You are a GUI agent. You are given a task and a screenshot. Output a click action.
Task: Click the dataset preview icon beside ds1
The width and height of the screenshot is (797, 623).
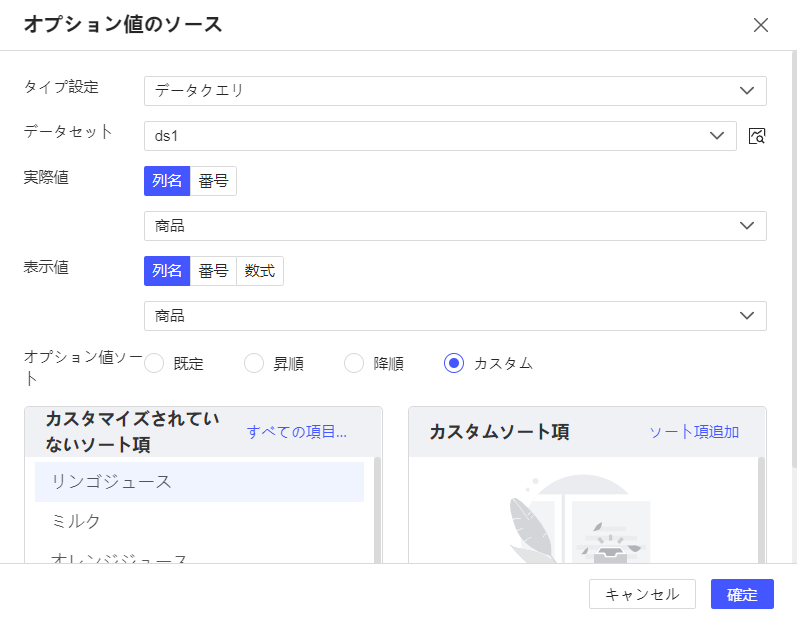(x=757, y=136)
